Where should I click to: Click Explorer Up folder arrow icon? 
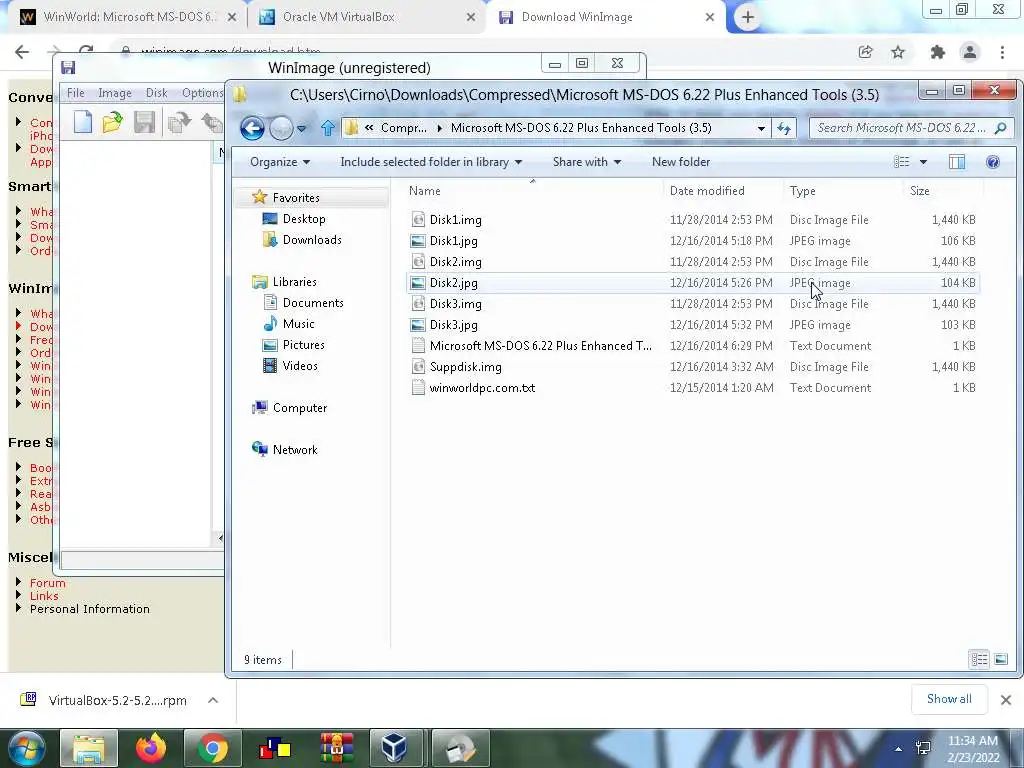328,128
